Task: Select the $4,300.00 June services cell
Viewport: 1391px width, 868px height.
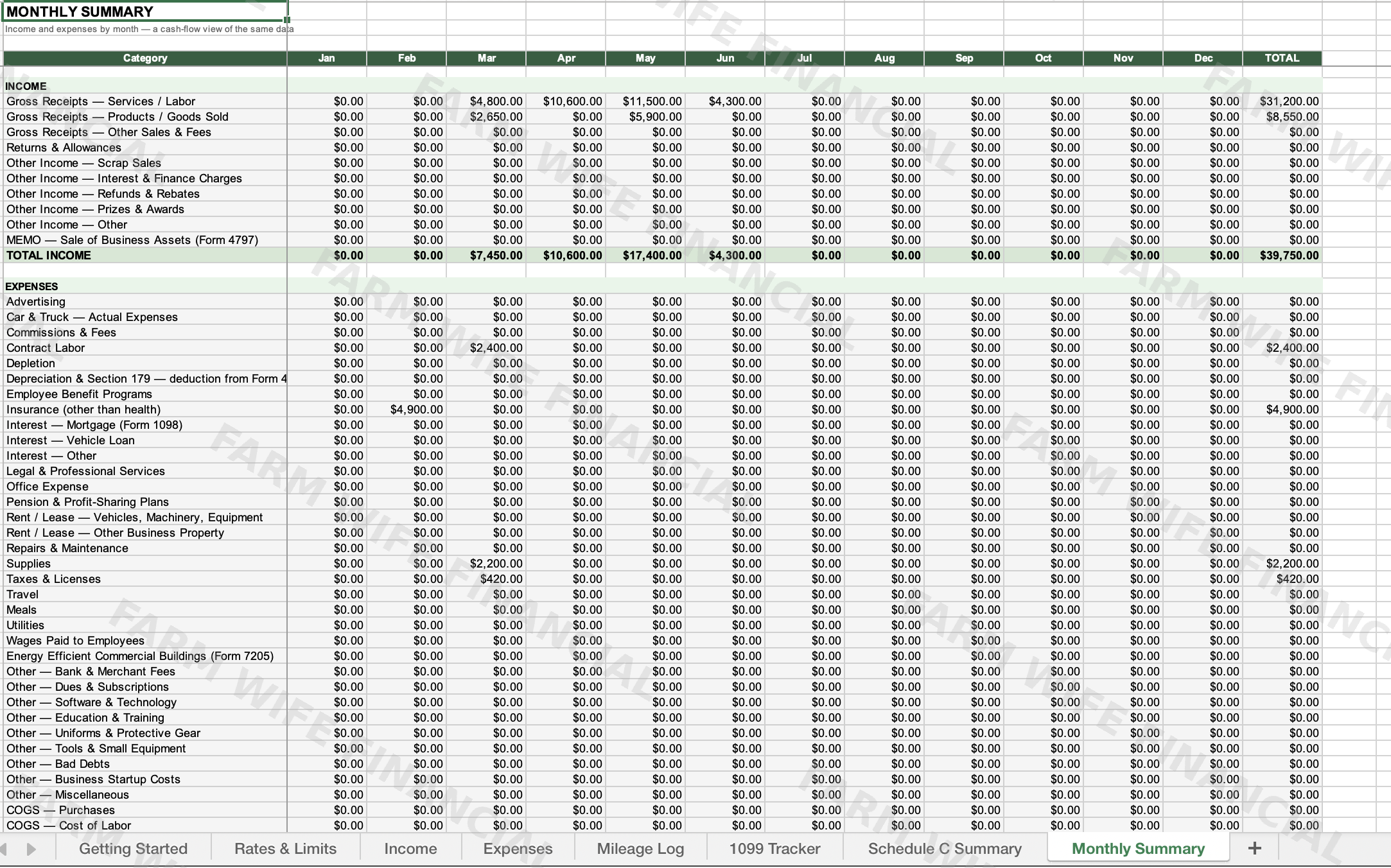Action: pos(725,101)
